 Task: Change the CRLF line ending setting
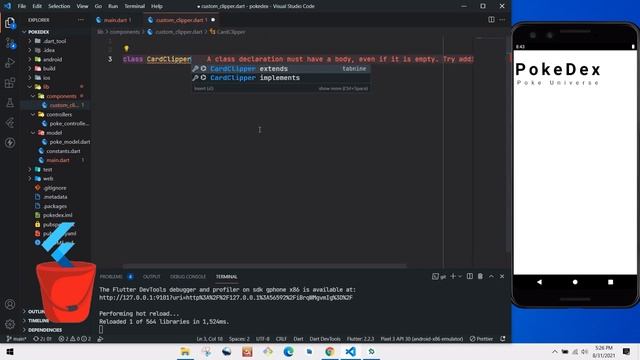[x=281, y=339]
